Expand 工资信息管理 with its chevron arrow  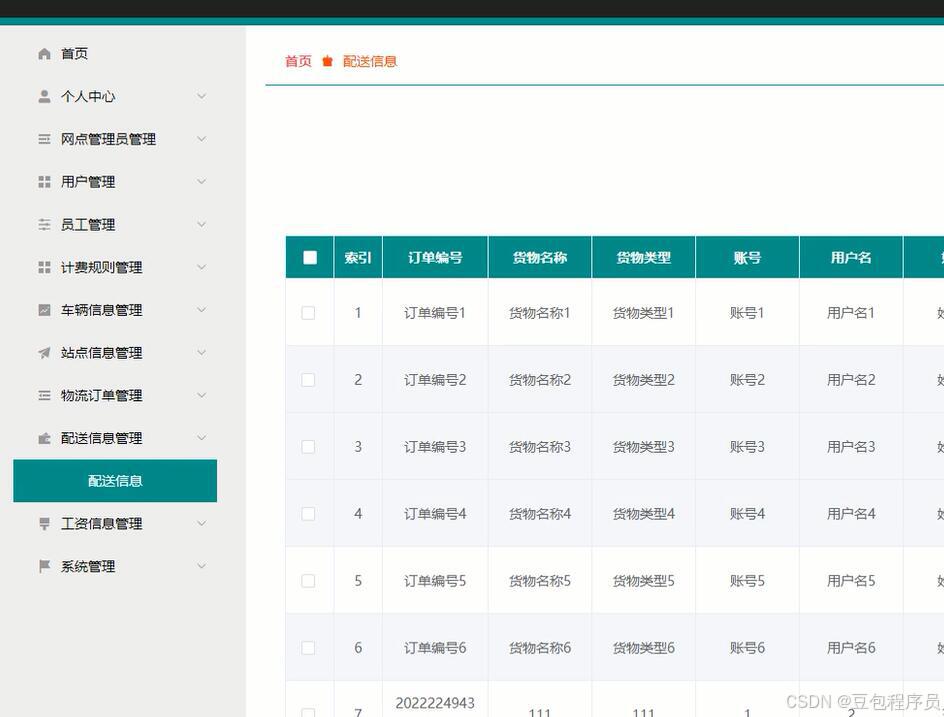pyautogui.click(x=202, y=524)
